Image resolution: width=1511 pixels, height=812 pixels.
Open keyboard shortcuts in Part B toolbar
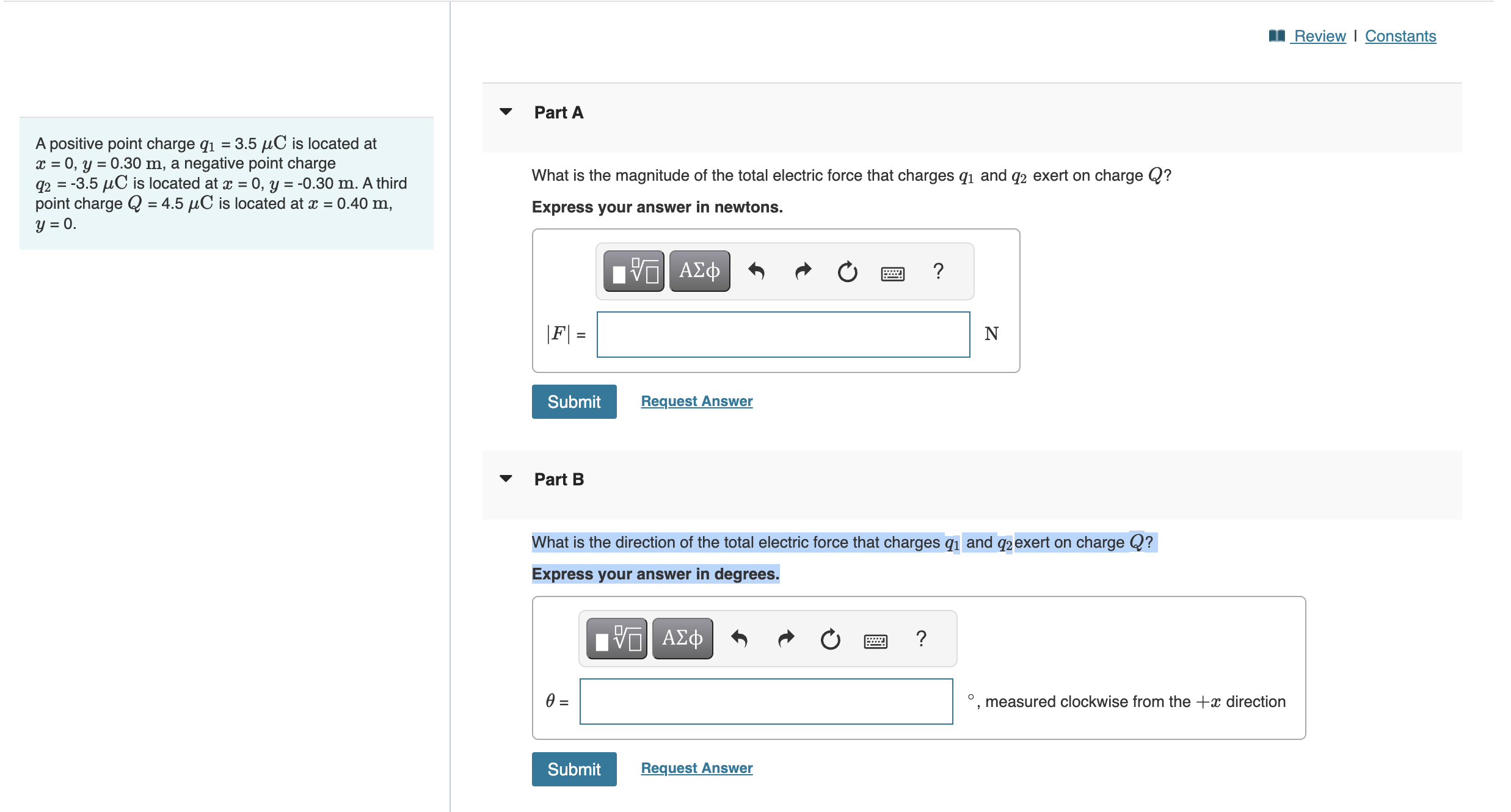coord(876,641)
